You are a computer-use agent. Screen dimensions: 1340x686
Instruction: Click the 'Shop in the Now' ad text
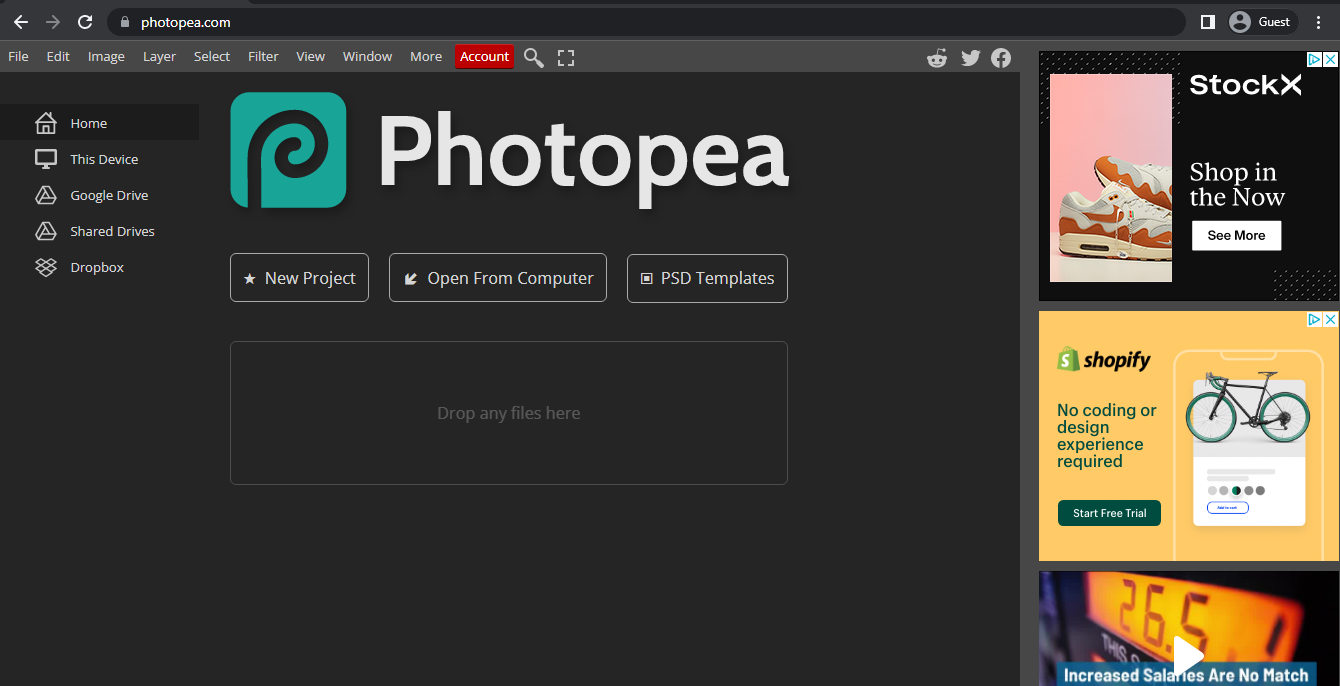(x=1237, y=185)
